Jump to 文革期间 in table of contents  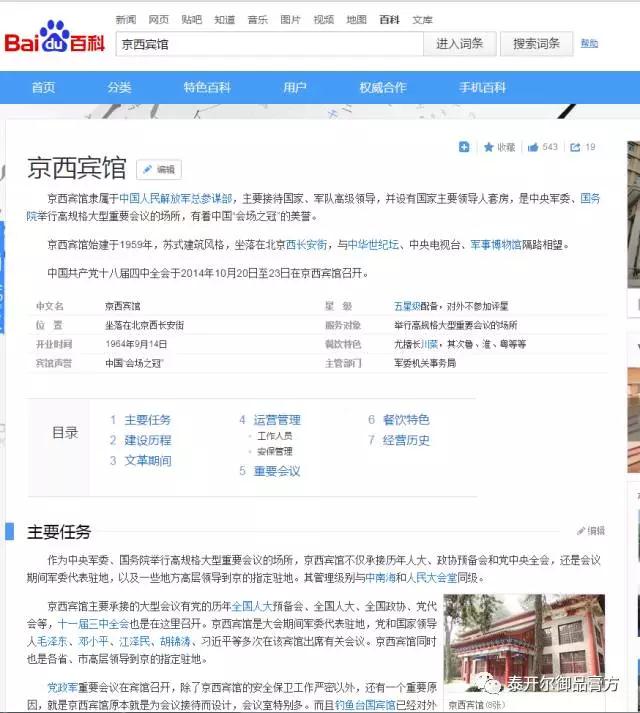147,461
